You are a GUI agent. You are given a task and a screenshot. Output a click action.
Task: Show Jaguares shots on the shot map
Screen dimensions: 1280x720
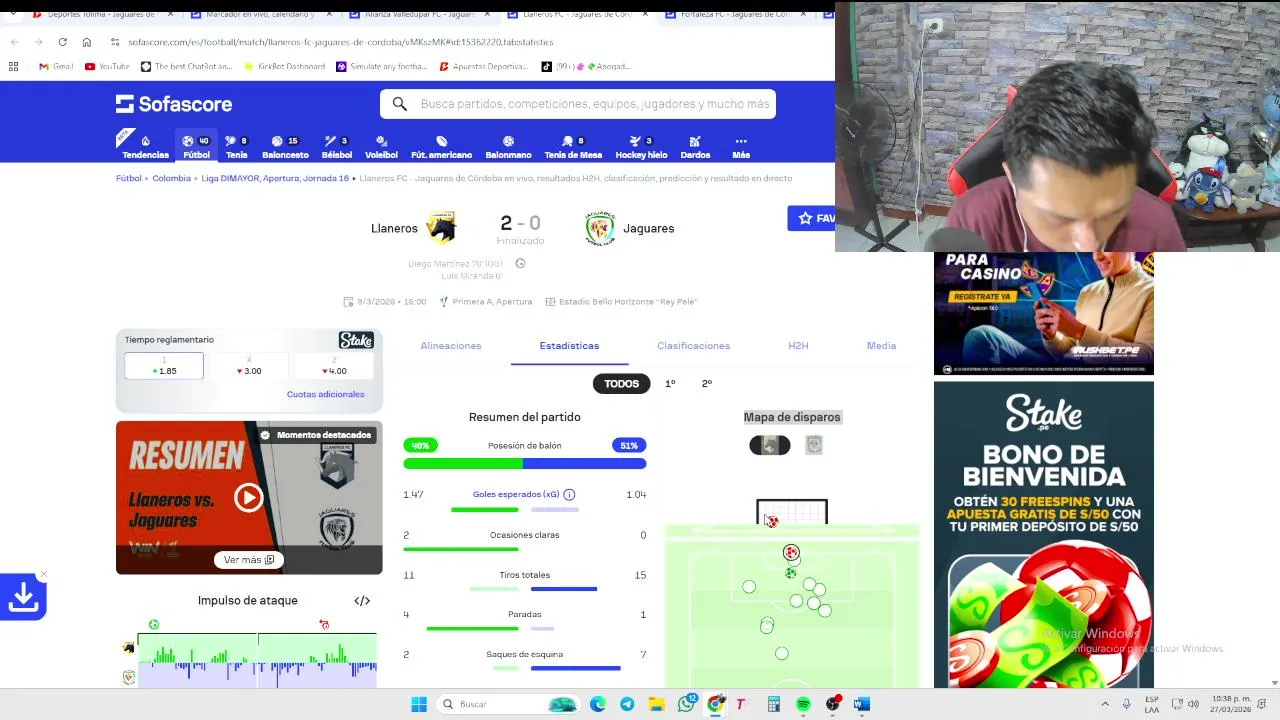click(814, 445)
